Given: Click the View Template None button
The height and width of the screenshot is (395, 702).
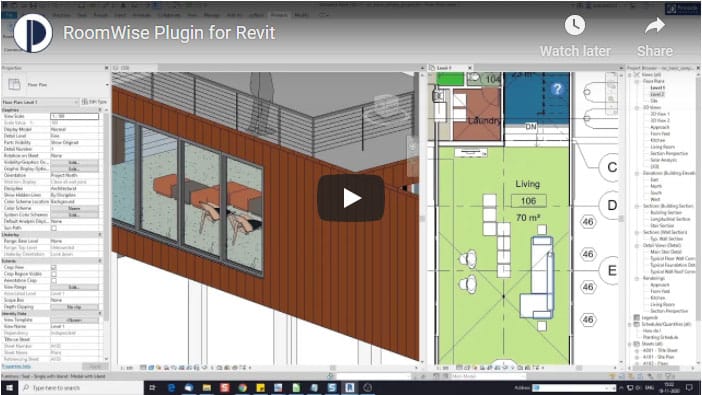Looking at the screenshot, I should point(74,320).
